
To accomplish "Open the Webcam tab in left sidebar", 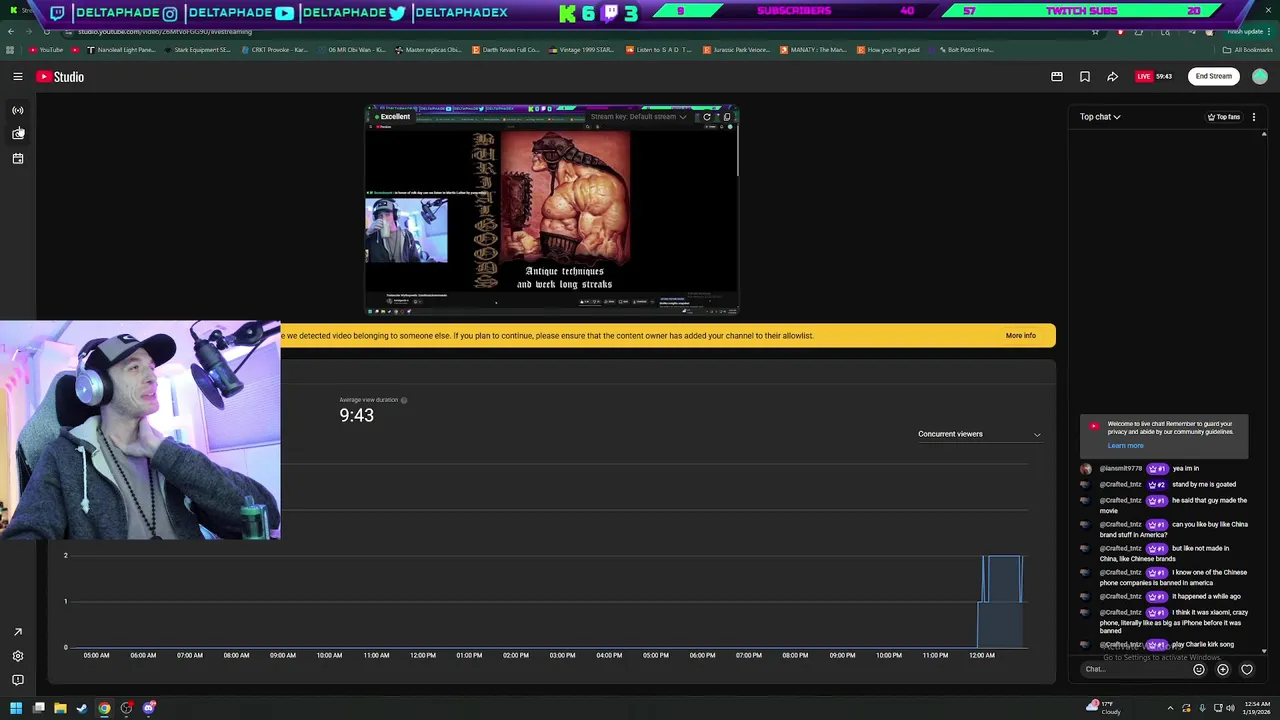I will coord(18,134).
